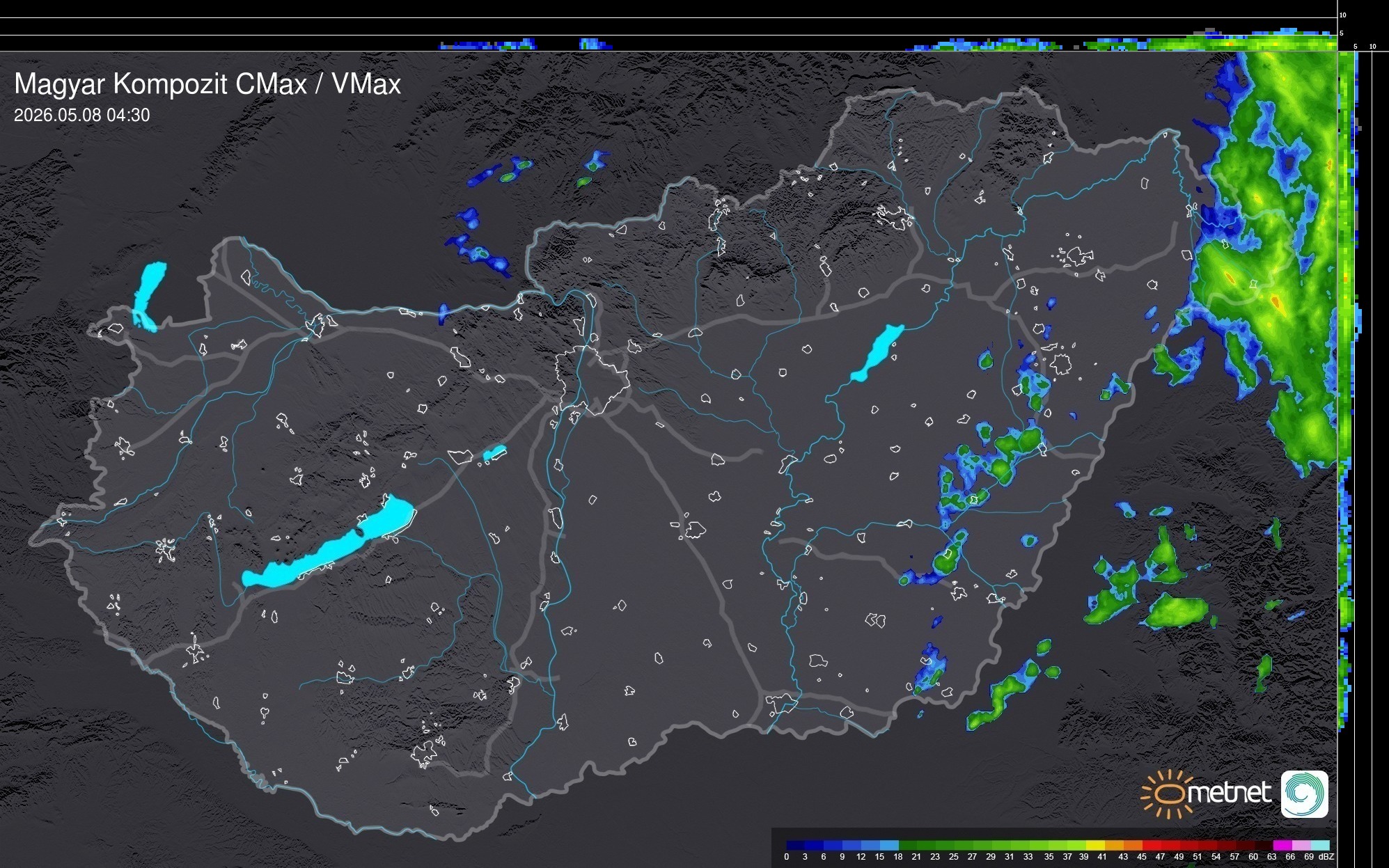Click the magenta swatch at 63 dBZ
This screenshot has height=868, width=1389.
tap(1282, 845)
